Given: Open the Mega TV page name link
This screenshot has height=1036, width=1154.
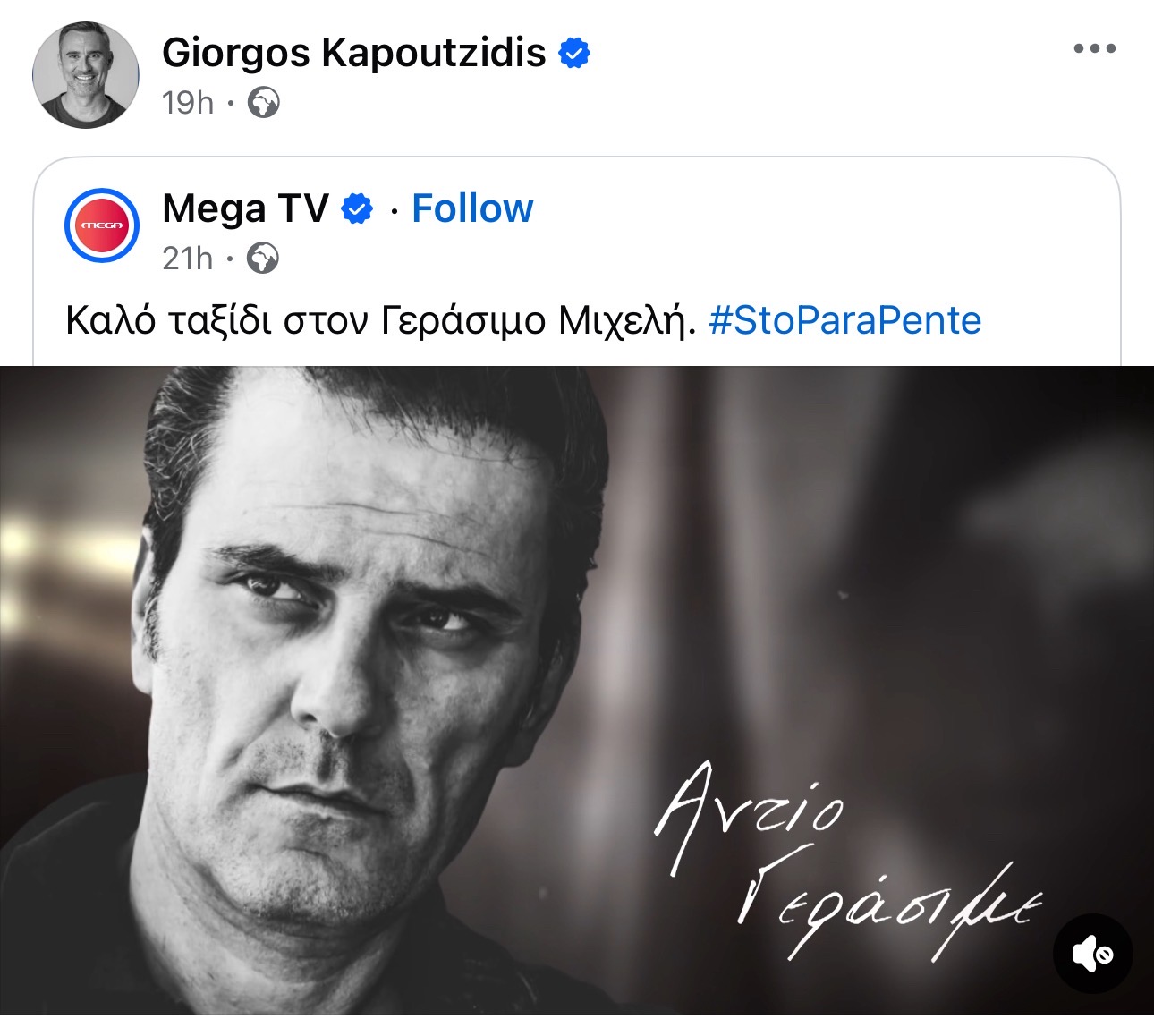Looking at the screenshot, I should [246, 208].
